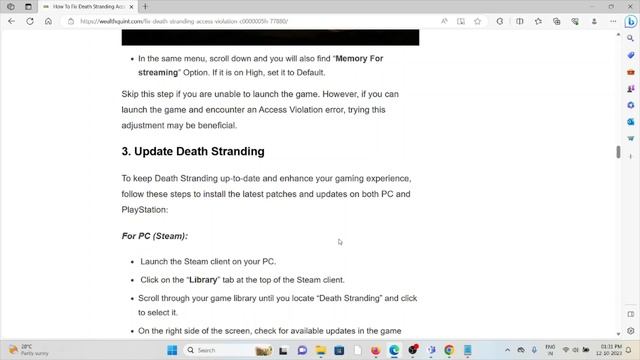Change the ENG IN input language
The height and width of the screenshot is (360, 640).
click(x=550, y=350)
